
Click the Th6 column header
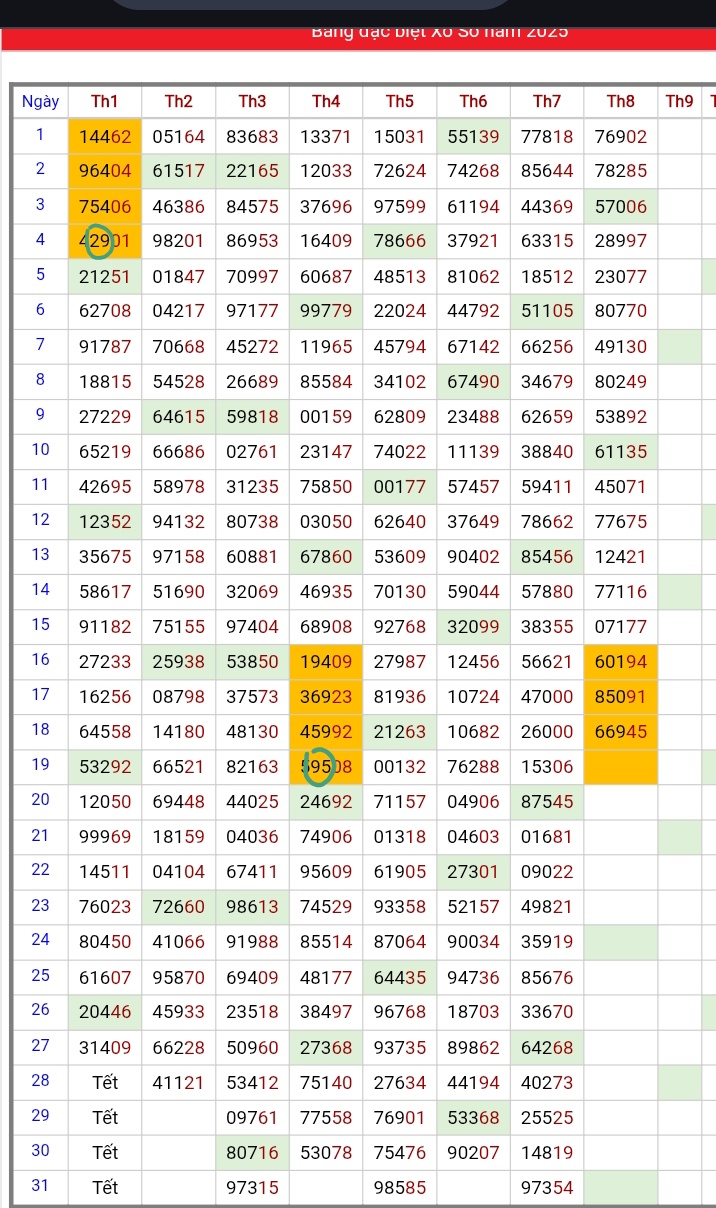[x=473, y=101]
